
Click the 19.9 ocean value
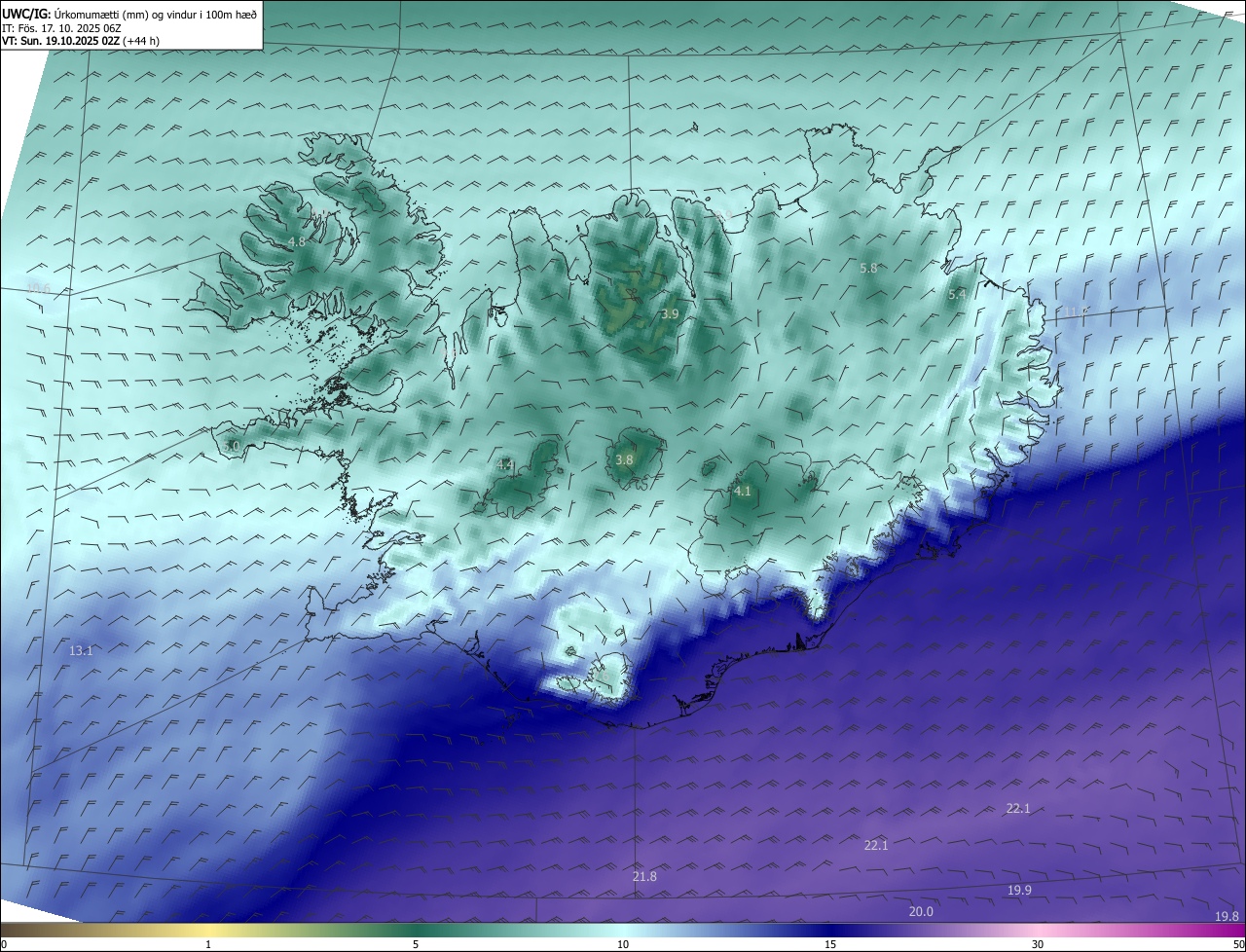coord(1019,890)
